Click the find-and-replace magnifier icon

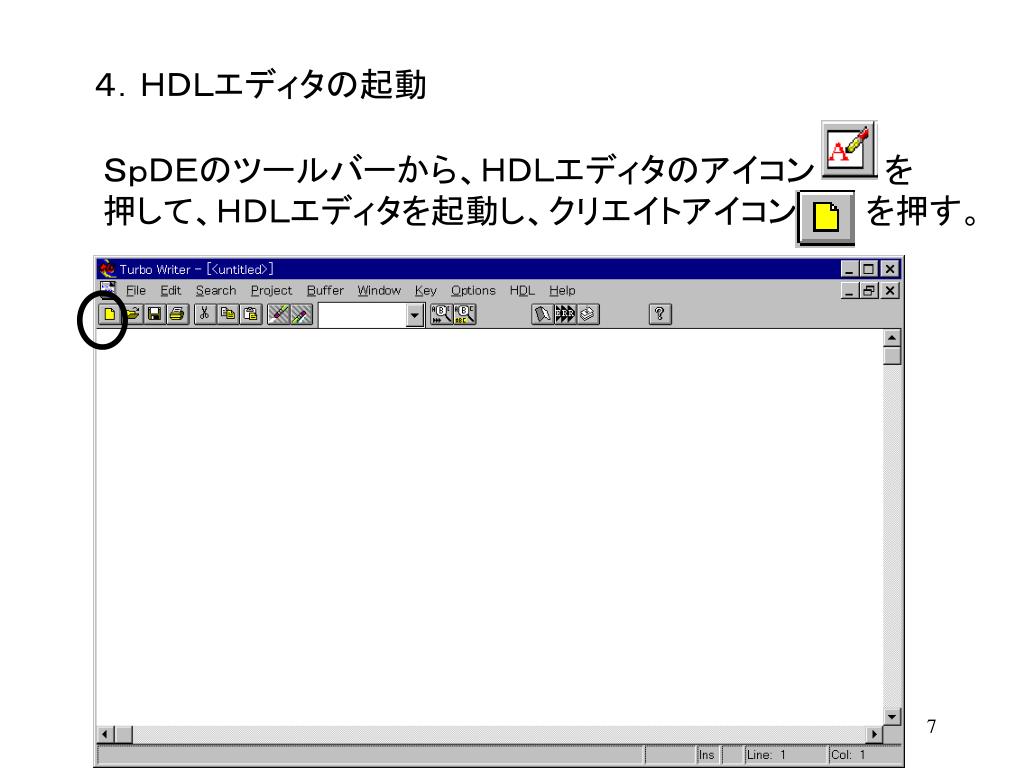pyautogui.click(x=464, y=315)
